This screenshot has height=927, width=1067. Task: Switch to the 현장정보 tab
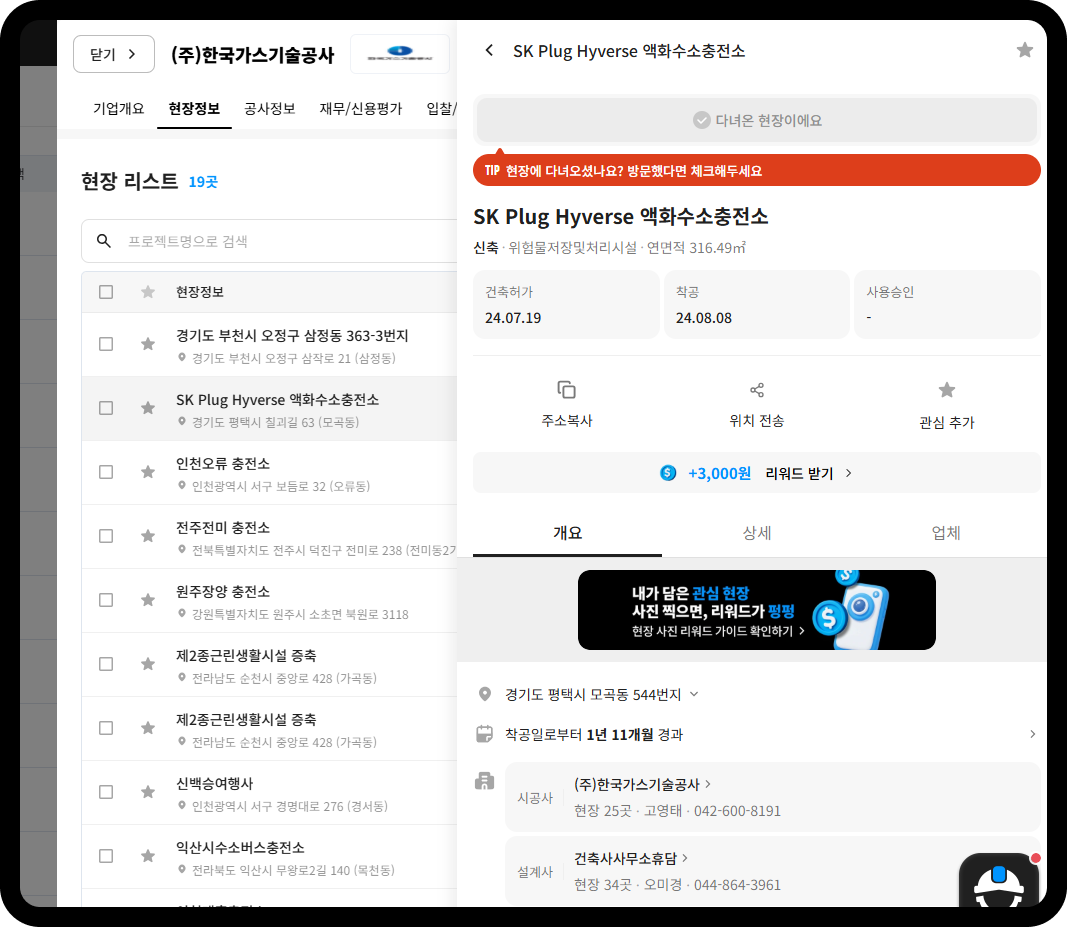(194, 109)
